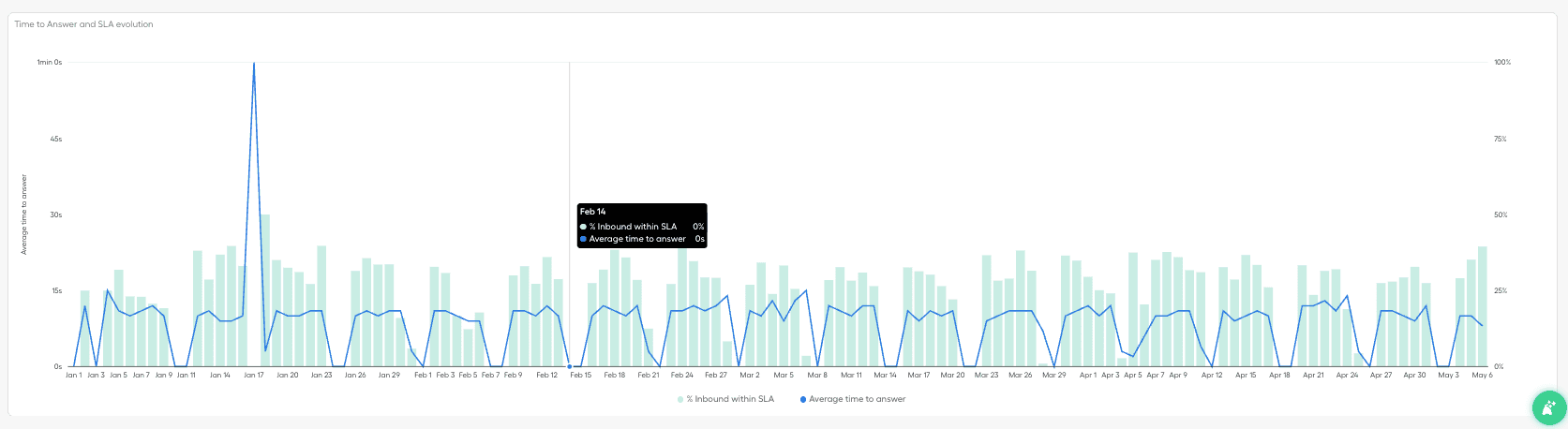This screenshot has height=429, width=1568.
Task: Click the 'Mar 5' x-axis label
Action: [x=784, y=375]
